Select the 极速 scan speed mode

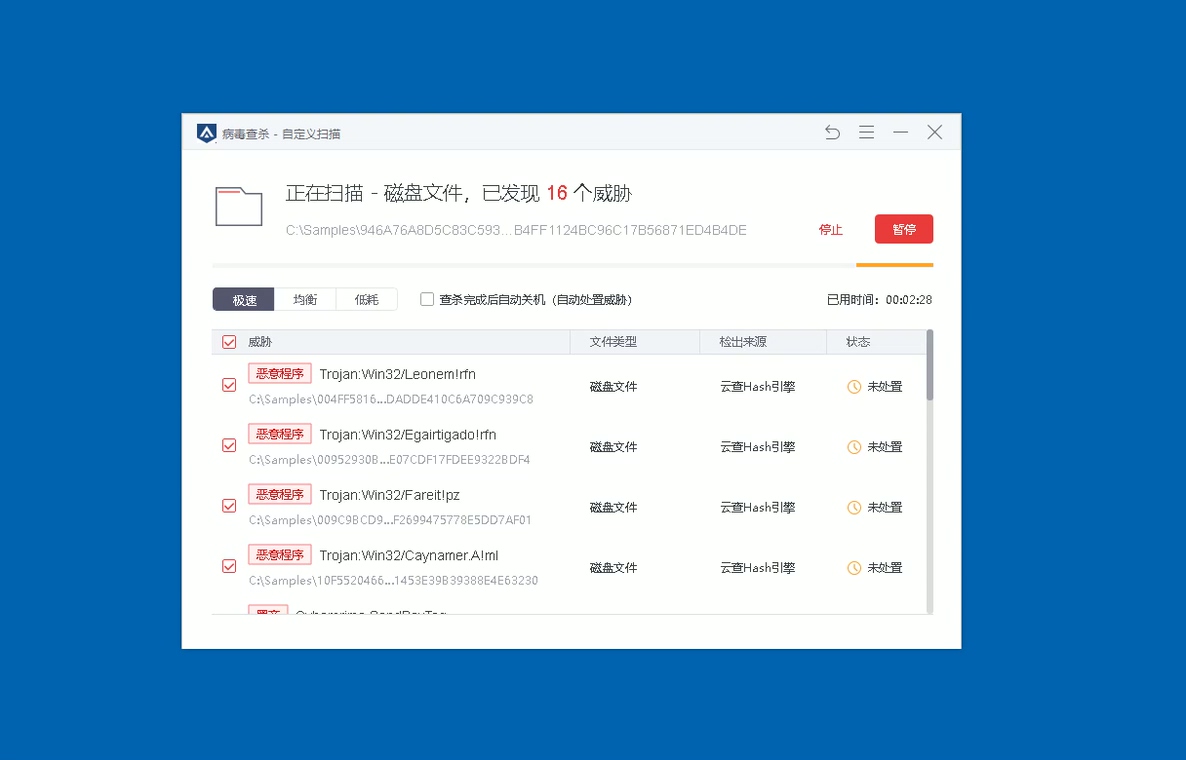(244, 299)
